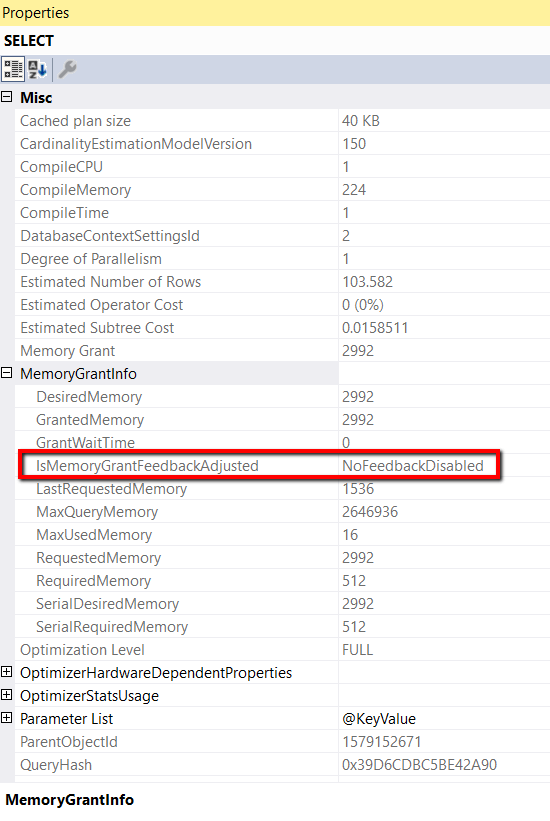Switch to Categorized view icon

13,69
